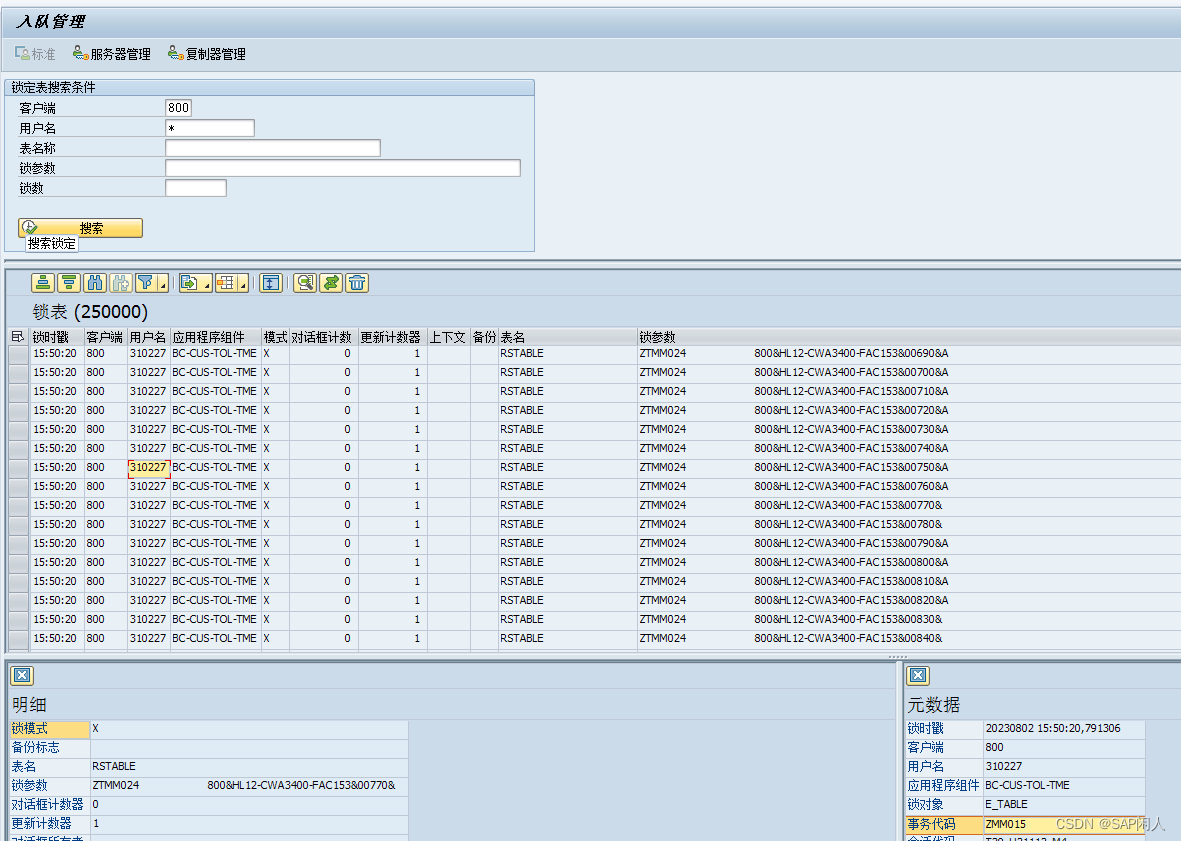Open the filter icon's dropdown arrow

(163, 283)
